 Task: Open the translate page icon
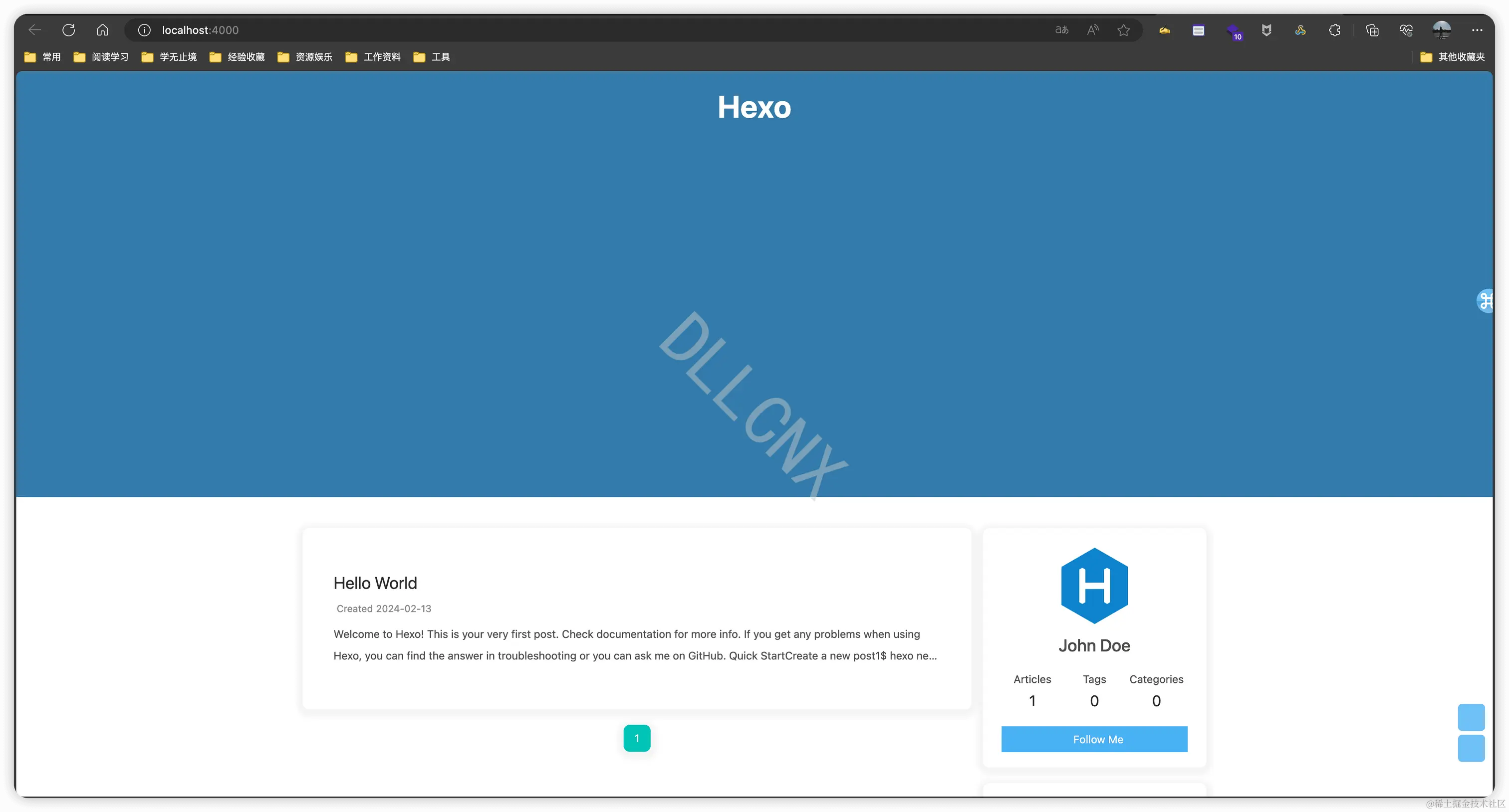1061,30
